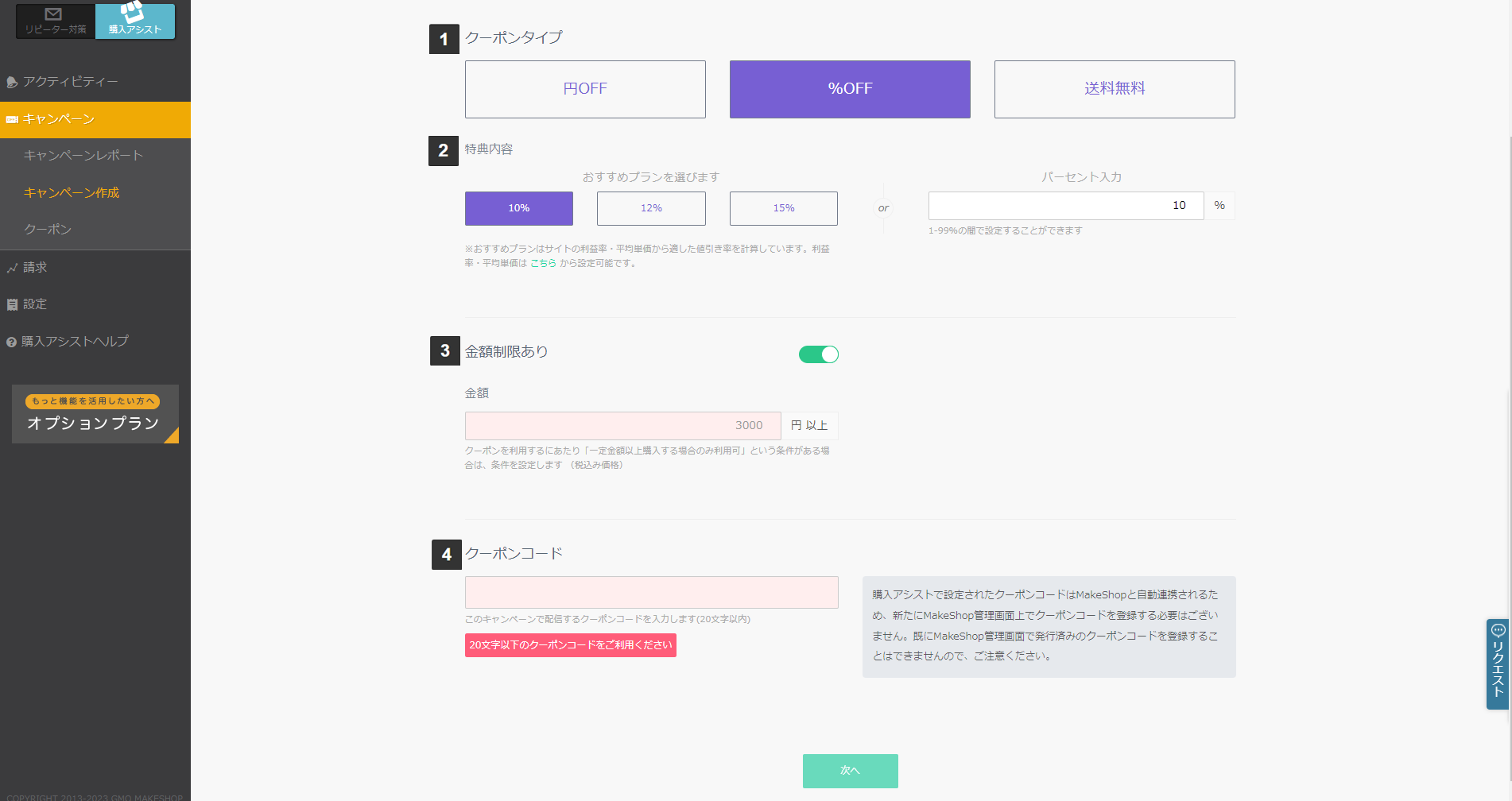Switch to the 購入アシスト tab
1512x801 pixels.
click(x=135, y=21)
